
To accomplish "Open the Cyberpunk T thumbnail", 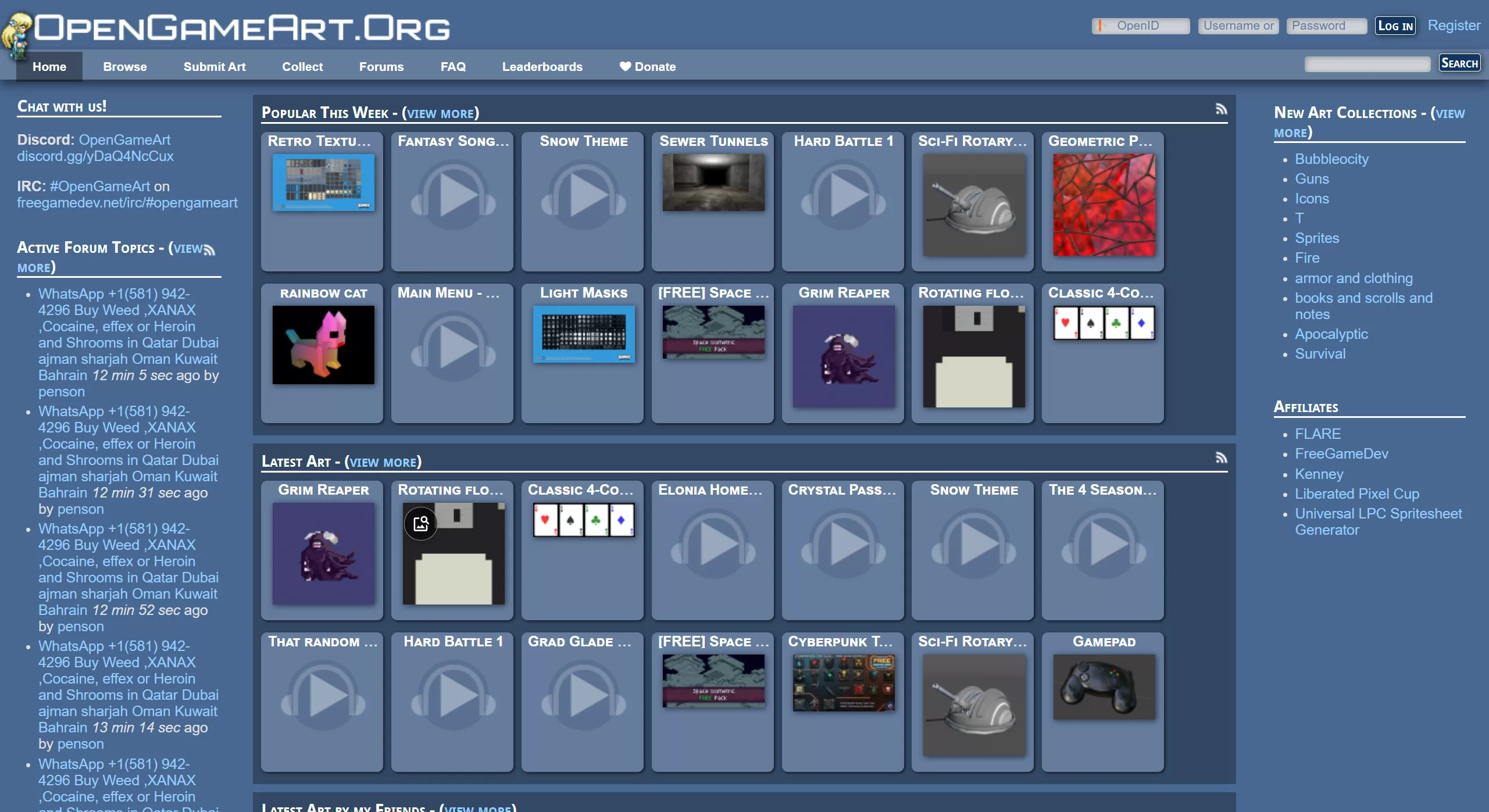I will pos(844,682).
